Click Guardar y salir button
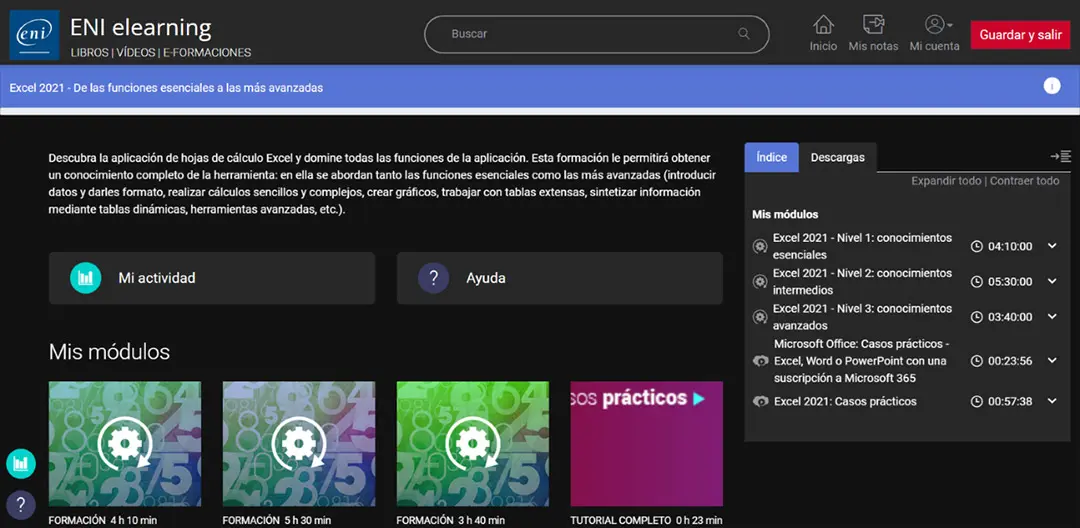Image resolution: width=1080 pixels, height=528 pixels. pos(1020,35)
